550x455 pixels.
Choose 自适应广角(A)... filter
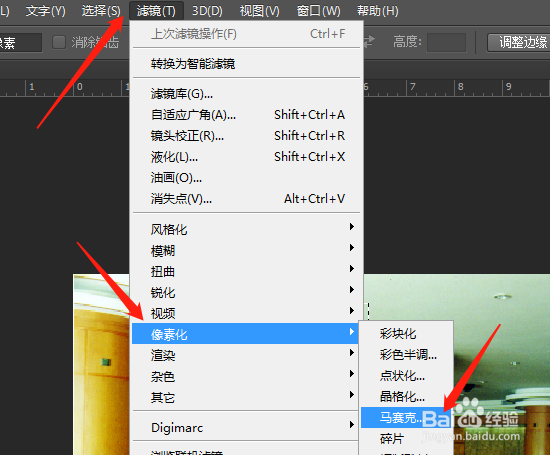246,115
